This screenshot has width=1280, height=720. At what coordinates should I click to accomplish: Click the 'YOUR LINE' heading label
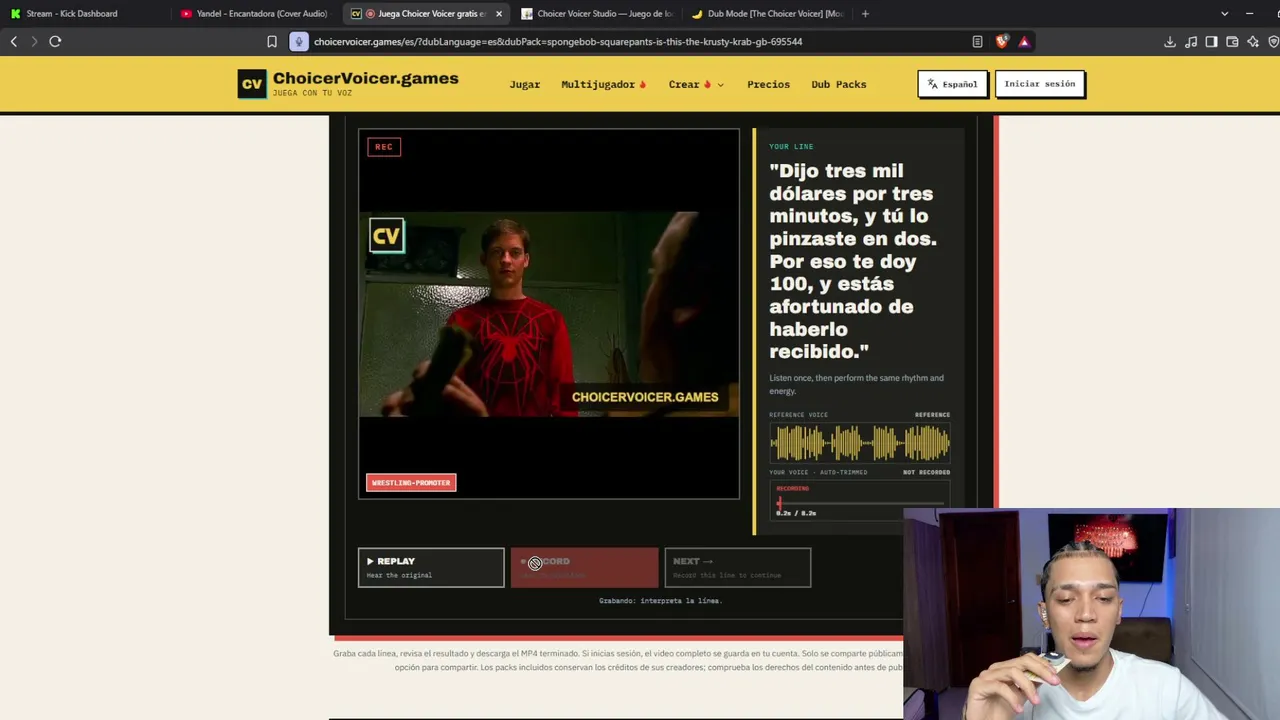791,147
